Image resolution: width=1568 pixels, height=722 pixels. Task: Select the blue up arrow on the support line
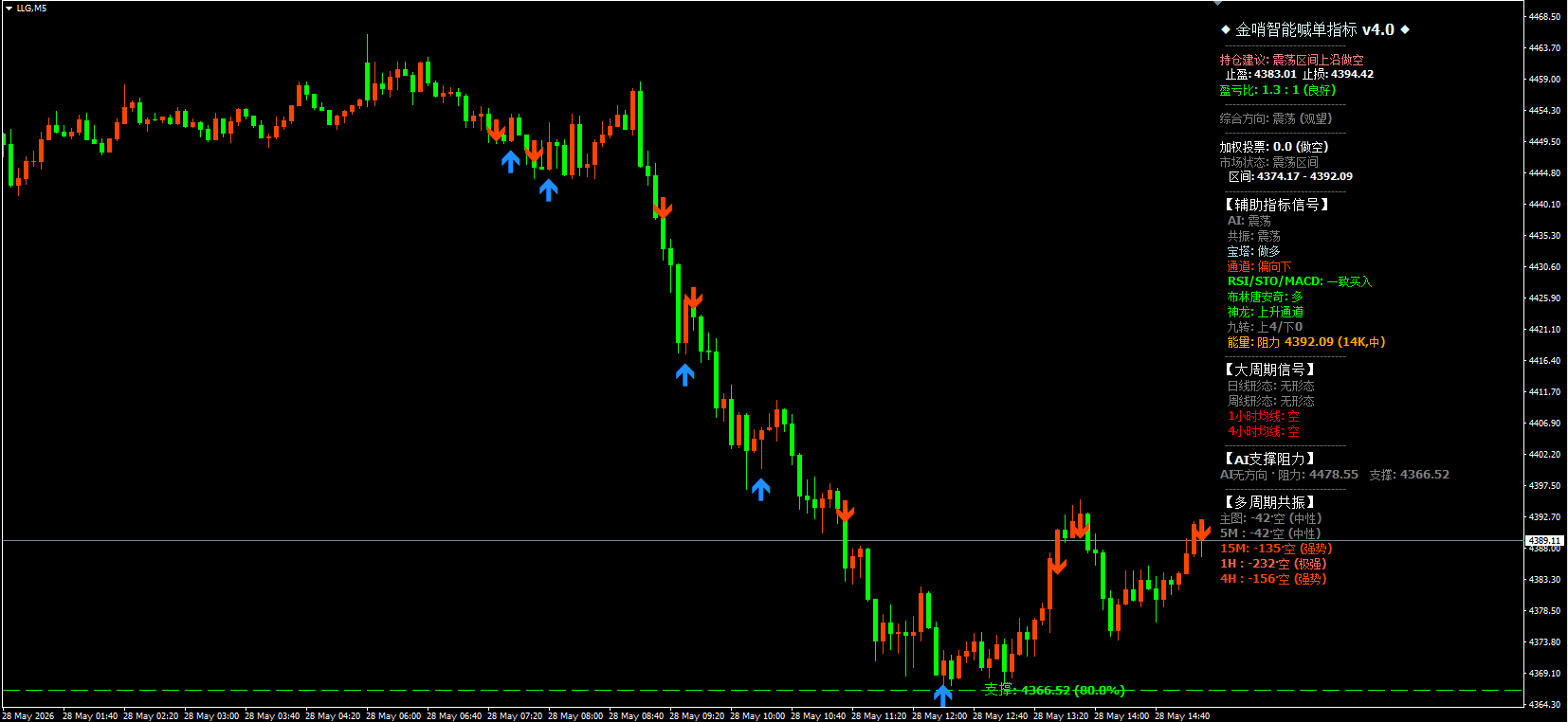point(942,695)
